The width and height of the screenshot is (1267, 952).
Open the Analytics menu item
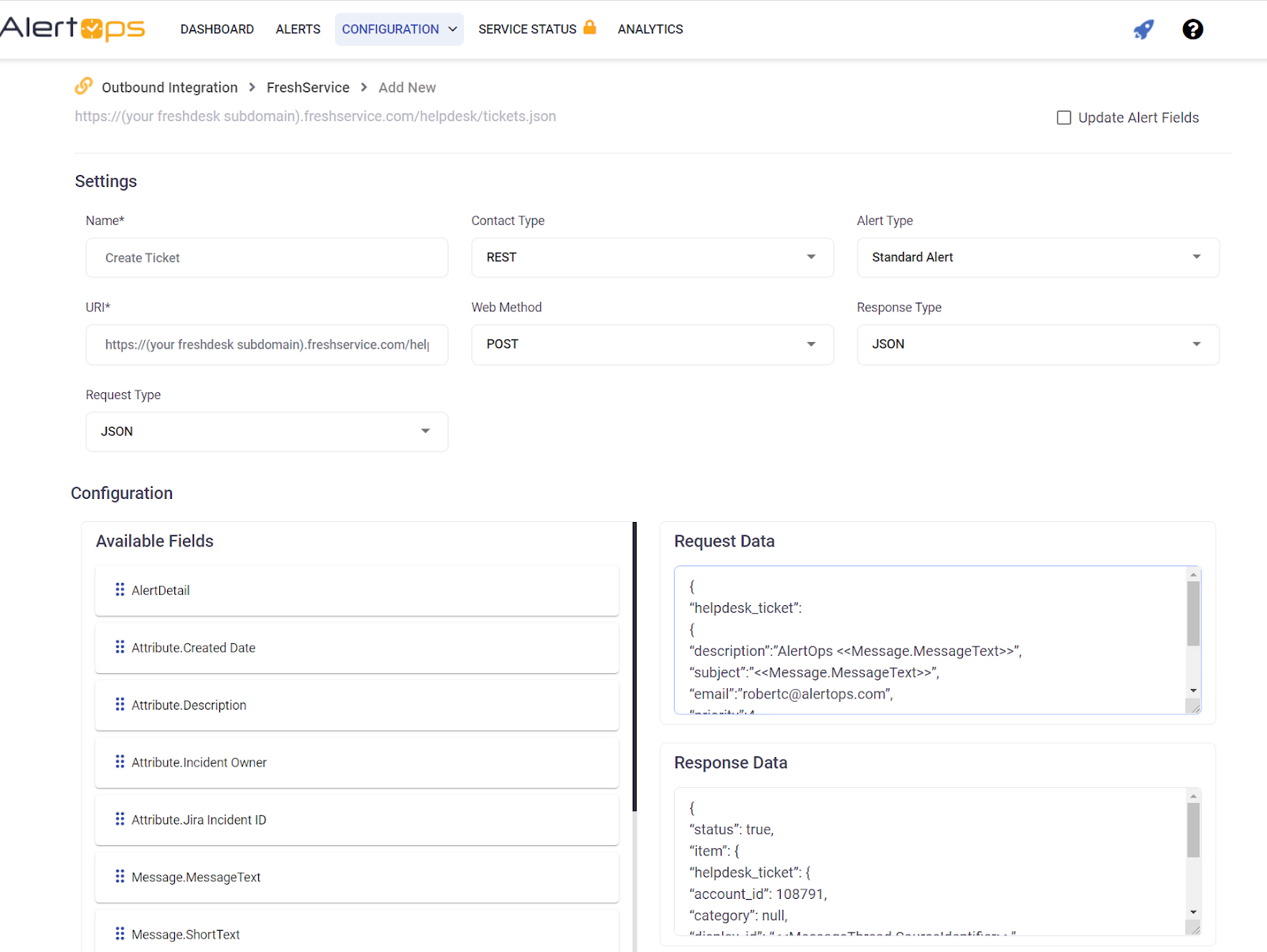tap(650, 29)
